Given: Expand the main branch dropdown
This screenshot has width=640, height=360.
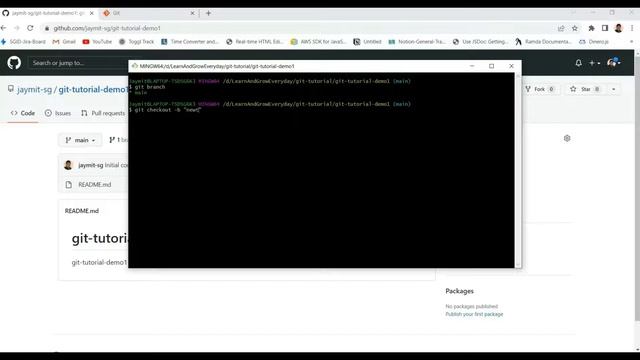Looking at the screenshot, I should click(80, 140).
